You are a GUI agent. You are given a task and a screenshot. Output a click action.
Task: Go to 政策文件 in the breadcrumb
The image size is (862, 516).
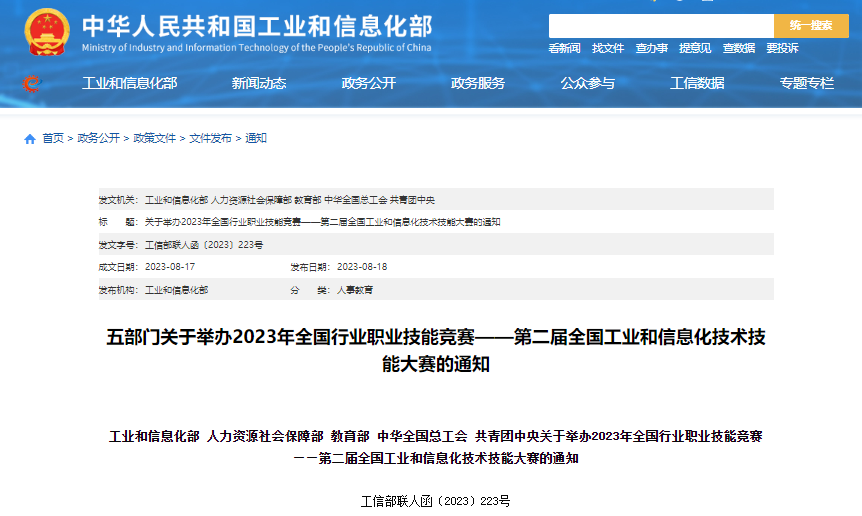pos(154,138)
